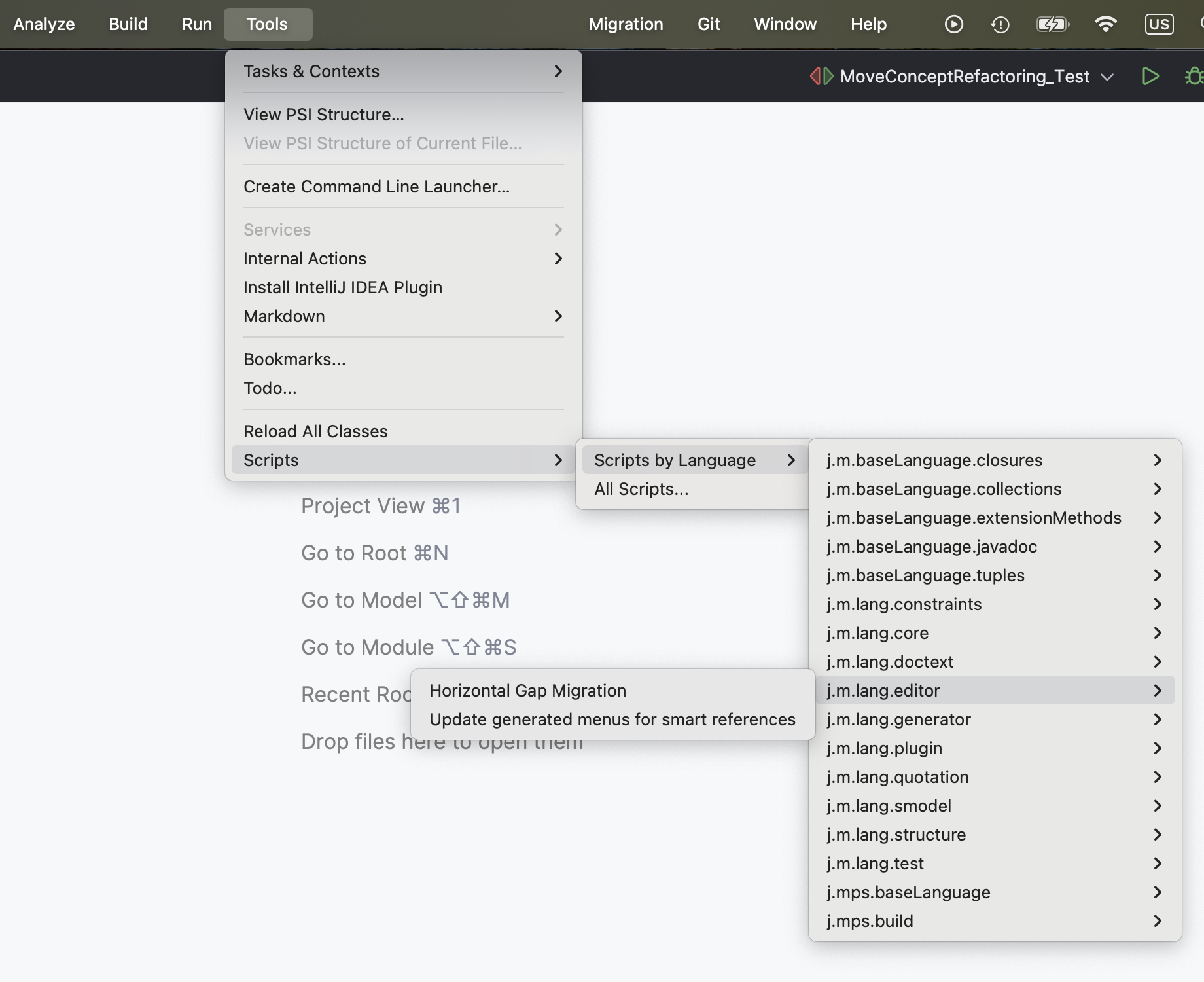Open the Git menu in menu bar
Image resolution: width=1204 pixels, height=982 pixels.
click(x=708, y=24)
